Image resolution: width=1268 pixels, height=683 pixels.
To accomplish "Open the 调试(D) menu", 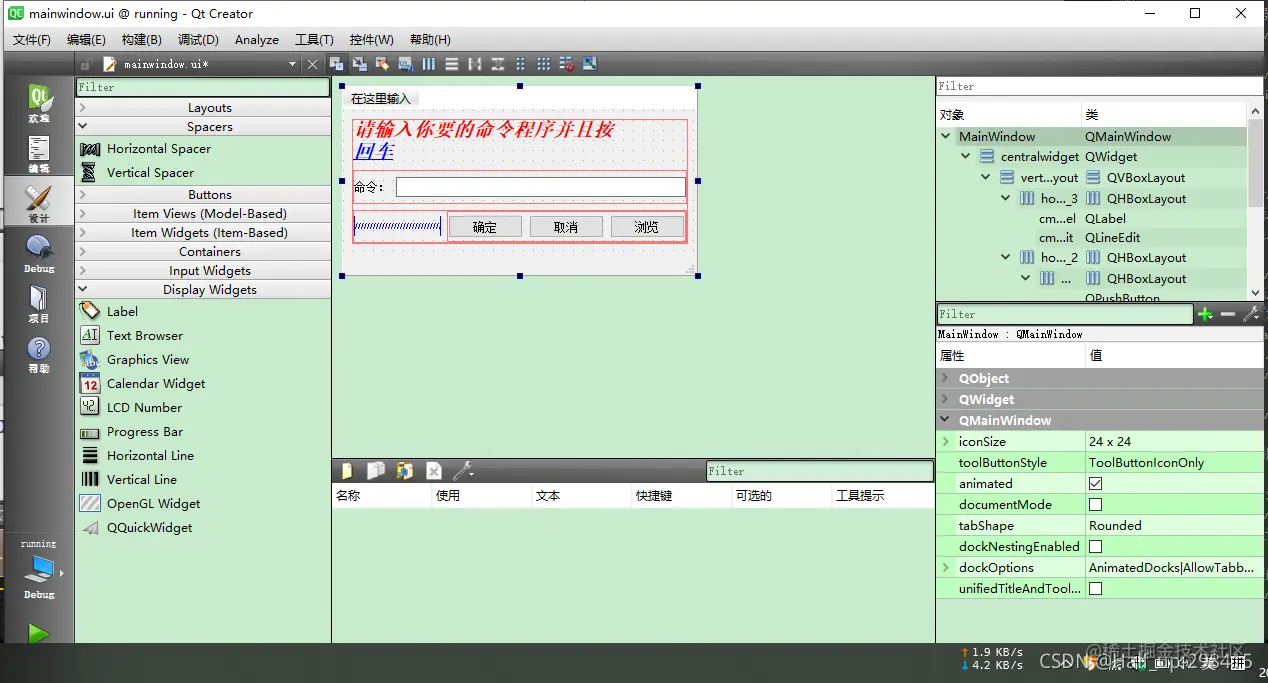I will point(198,39).
